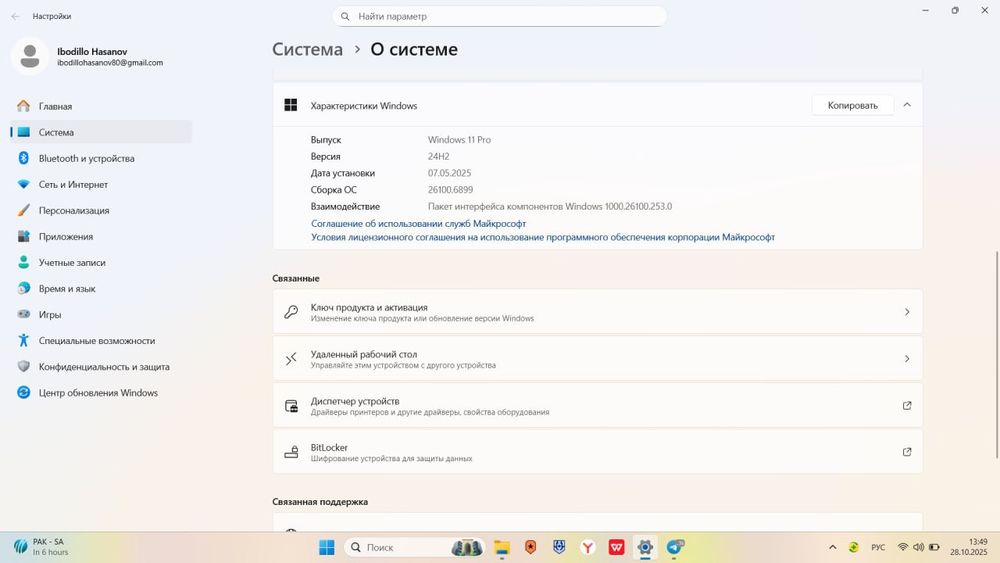Go to Главная in the sidebar

pos(101,106)
